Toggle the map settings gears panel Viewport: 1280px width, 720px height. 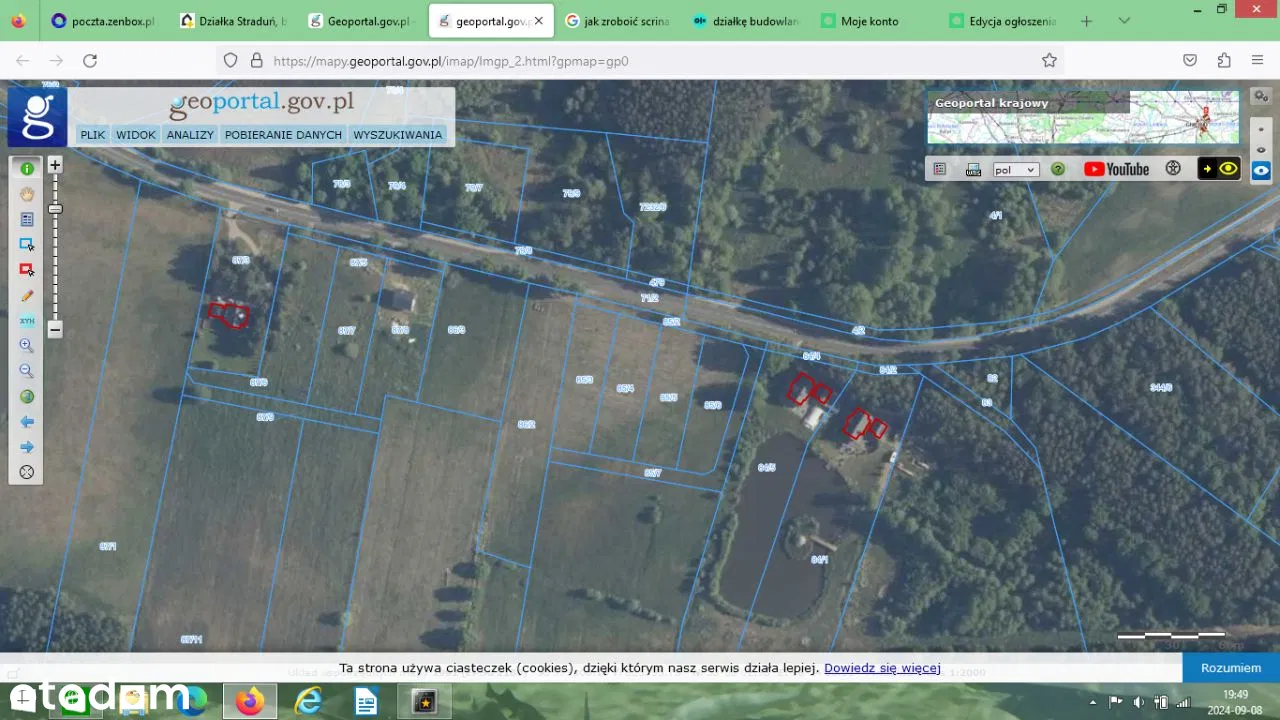1261,96
